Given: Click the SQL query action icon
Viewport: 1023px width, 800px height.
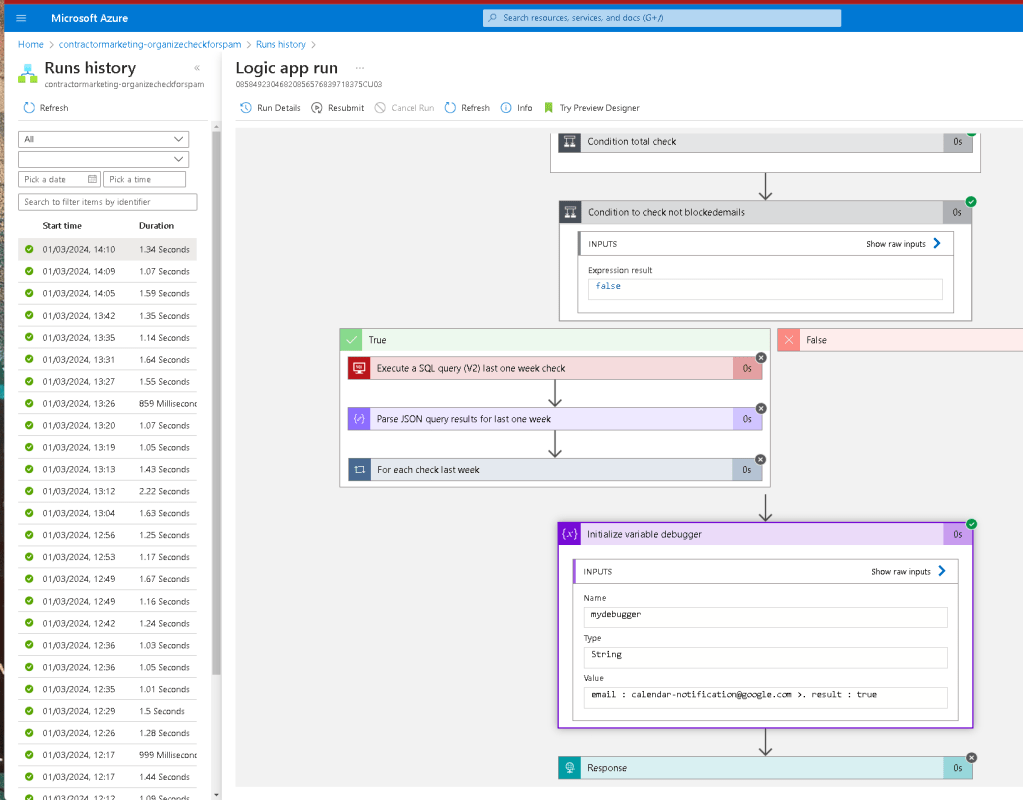Looking at the screenshot, I should pos(359,368).
